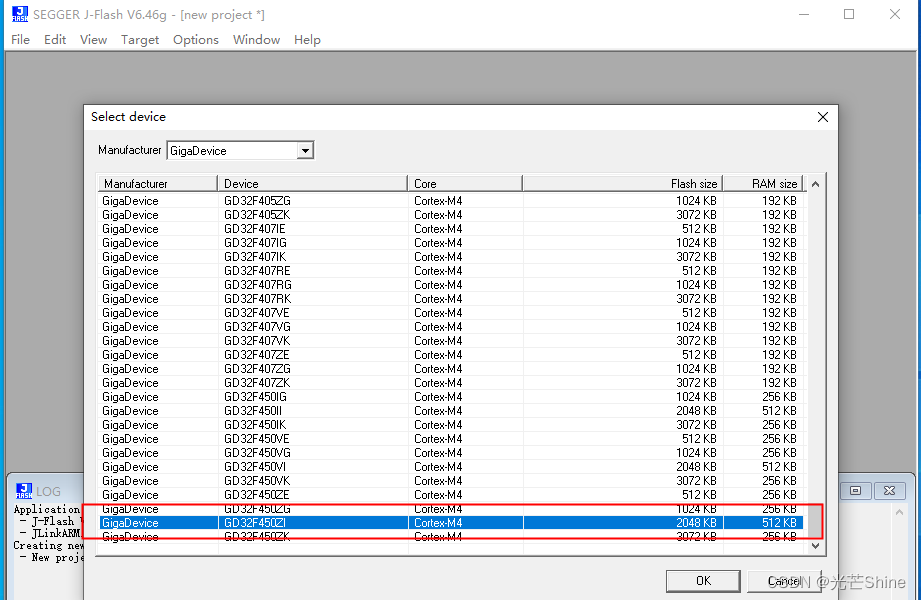Select device GD32F450IK

451,425
